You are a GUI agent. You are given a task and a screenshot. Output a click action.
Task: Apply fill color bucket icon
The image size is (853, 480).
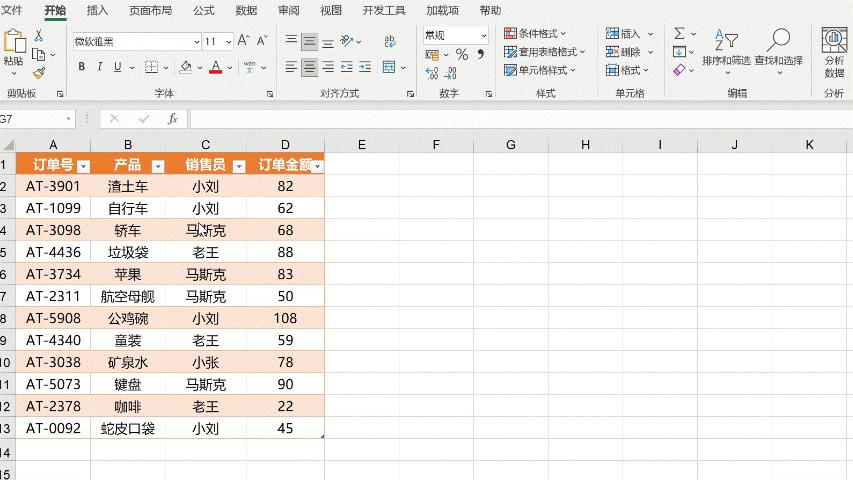coord(186,67)
